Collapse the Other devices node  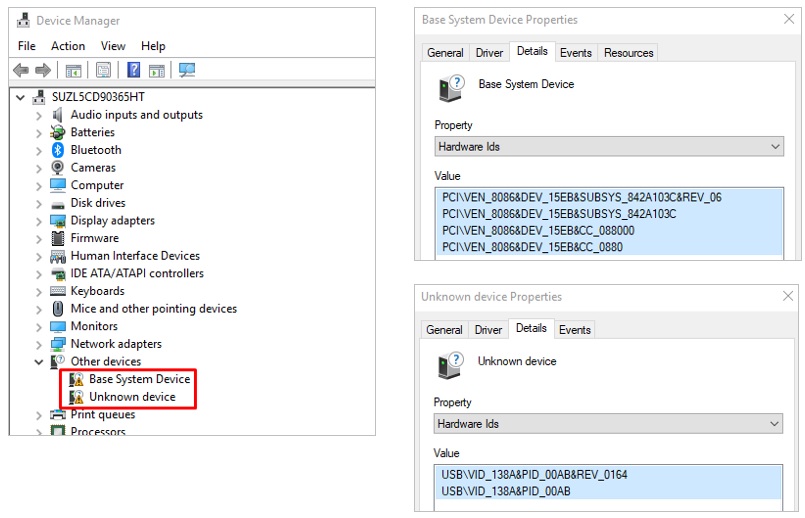(39, 362)
